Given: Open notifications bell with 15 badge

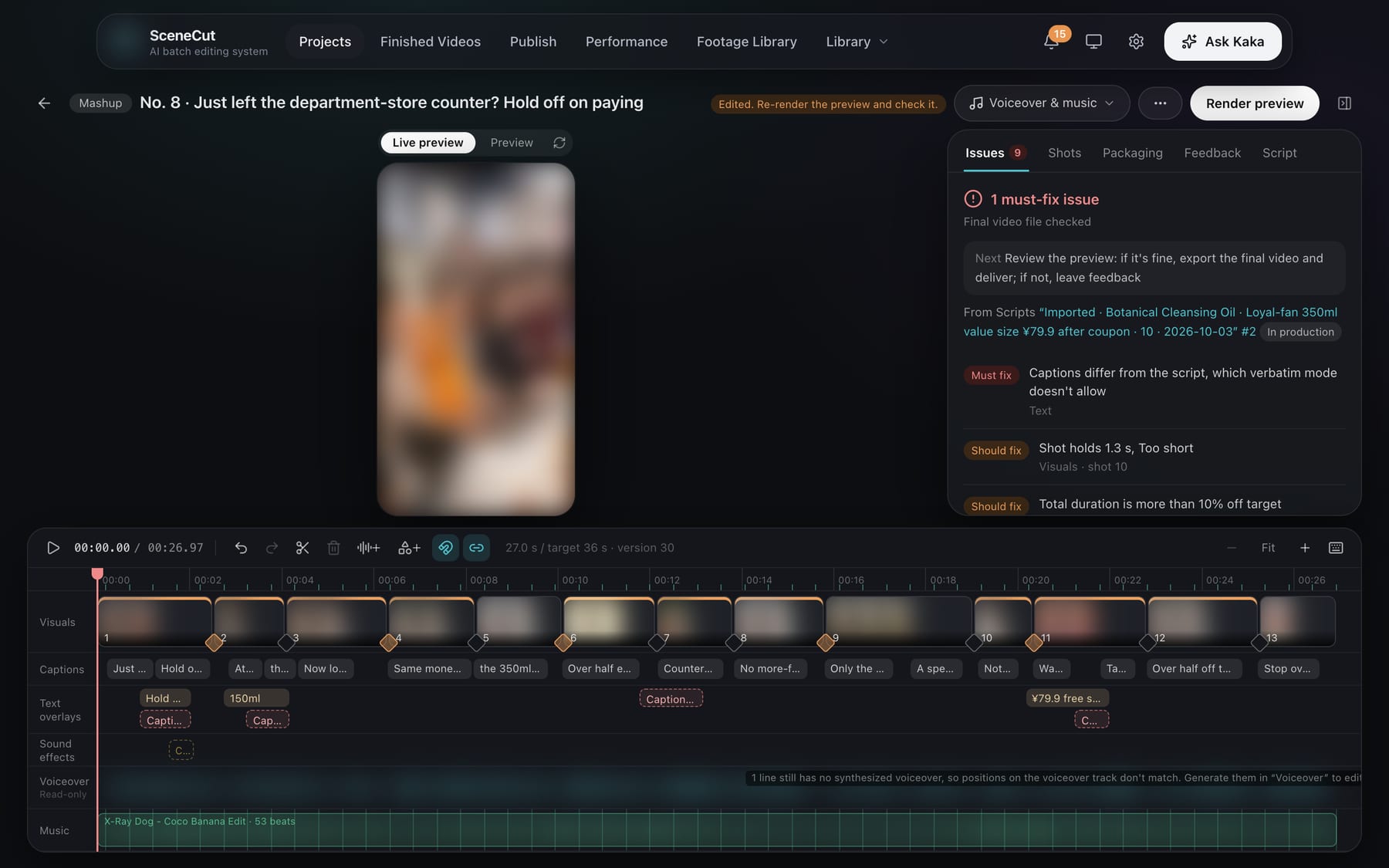Looking at the screenshot, I should pos(1051,41).
